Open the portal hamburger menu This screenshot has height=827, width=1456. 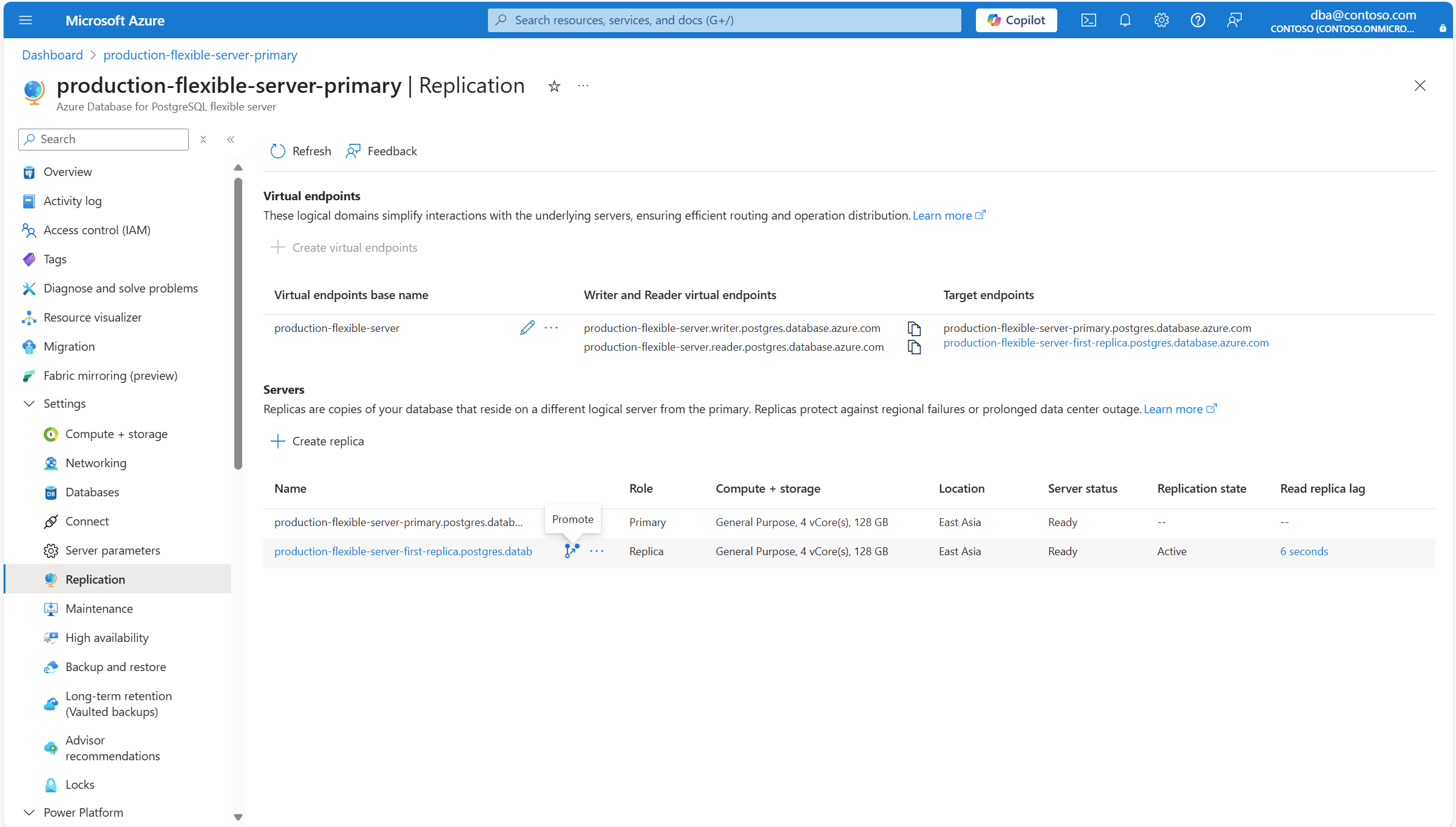(25, 20)
